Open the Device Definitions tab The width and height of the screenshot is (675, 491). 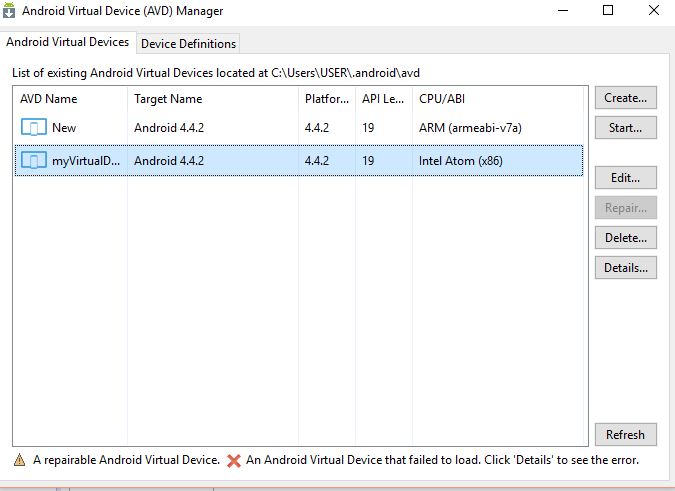coord(188,44)
